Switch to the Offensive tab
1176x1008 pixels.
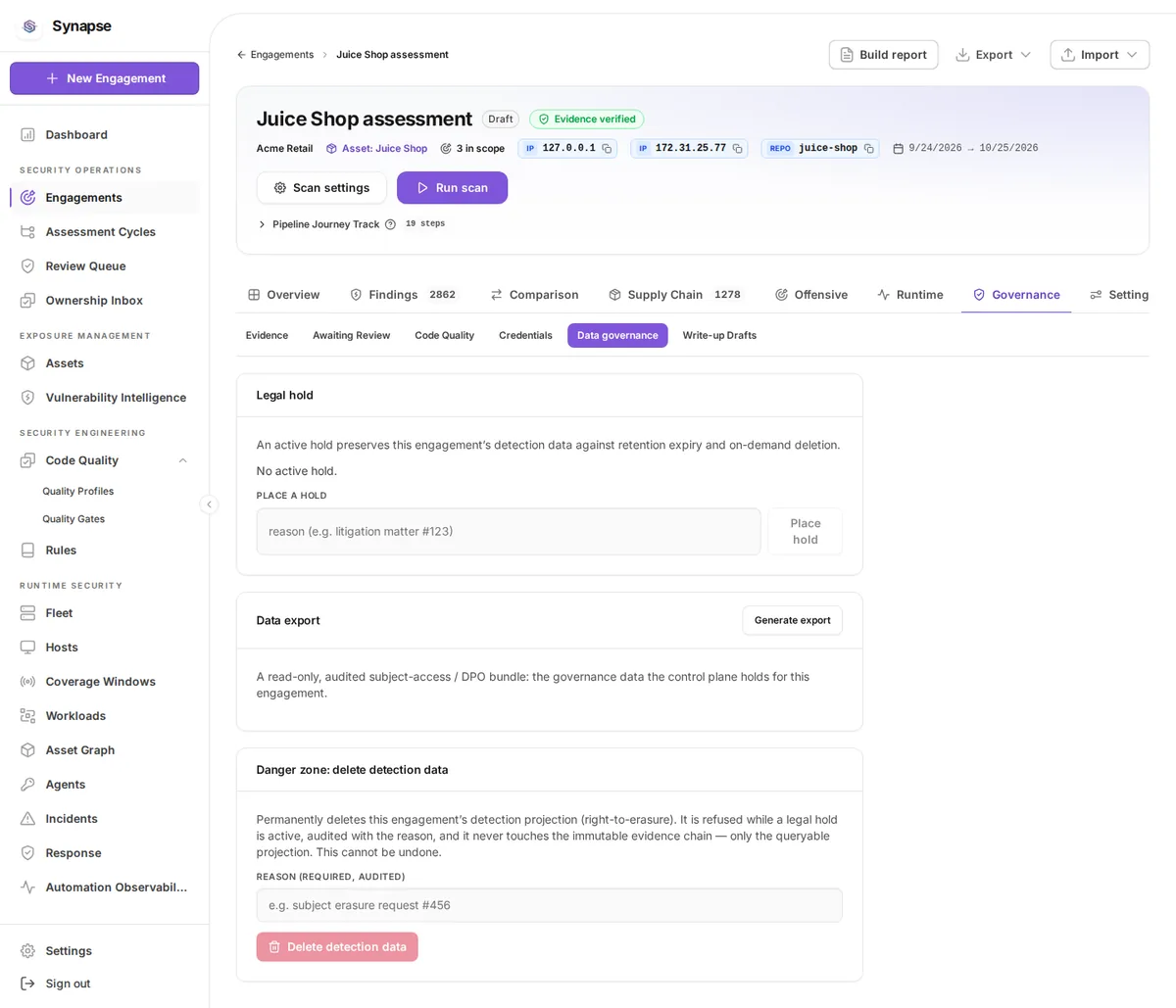pos(811,295)
